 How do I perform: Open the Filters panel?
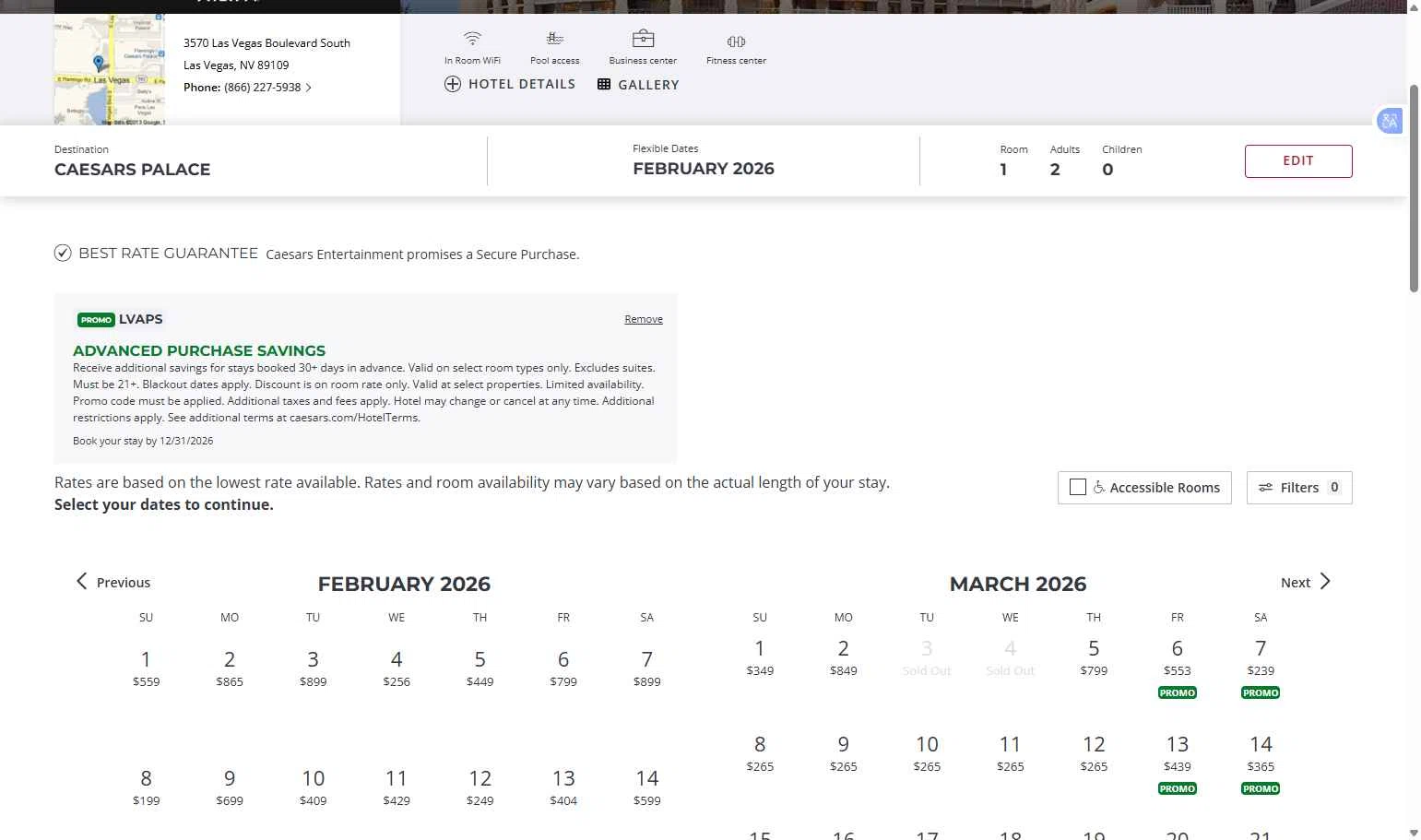[x=1299, y=488]
